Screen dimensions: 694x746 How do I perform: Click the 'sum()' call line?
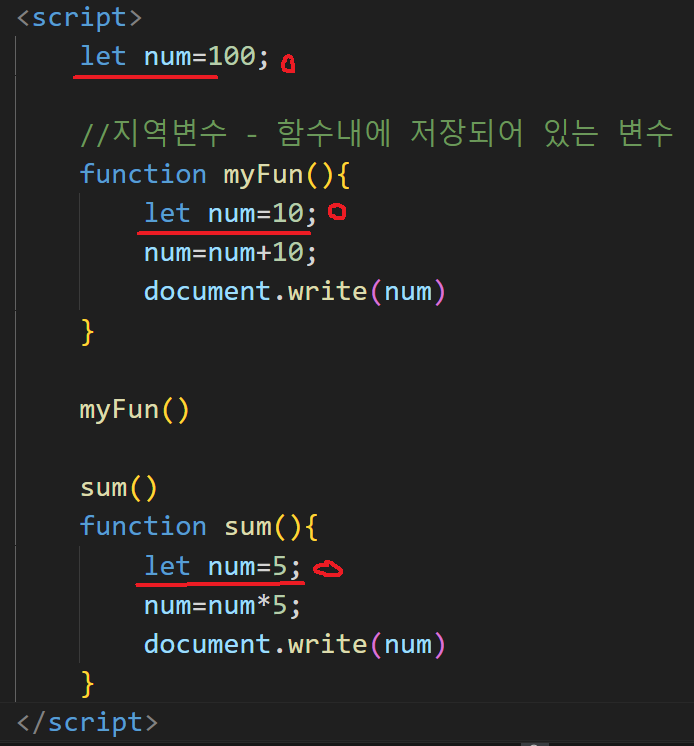(x=118, y=488)
